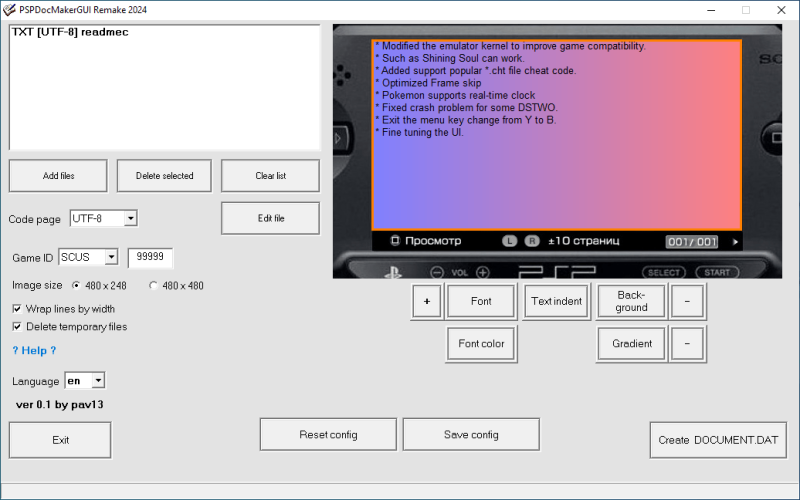Click the L shoulder icon in preview bar
This screenshot has width=800, height=500.
pos(509,241)
